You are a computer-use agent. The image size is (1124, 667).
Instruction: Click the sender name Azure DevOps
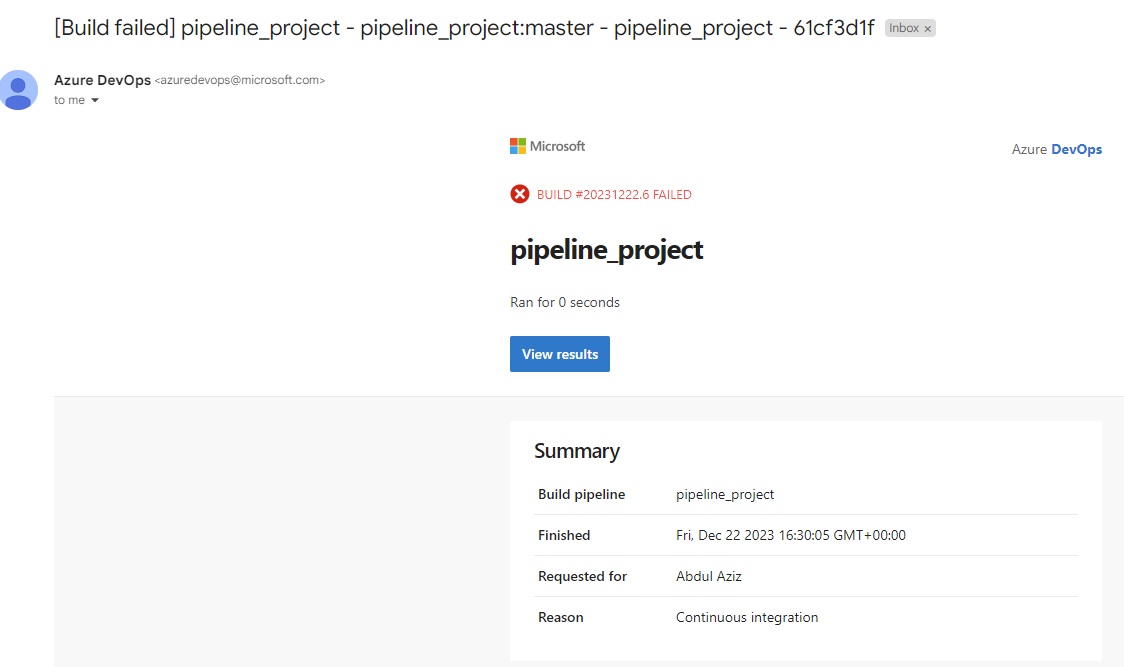(103, 80)
